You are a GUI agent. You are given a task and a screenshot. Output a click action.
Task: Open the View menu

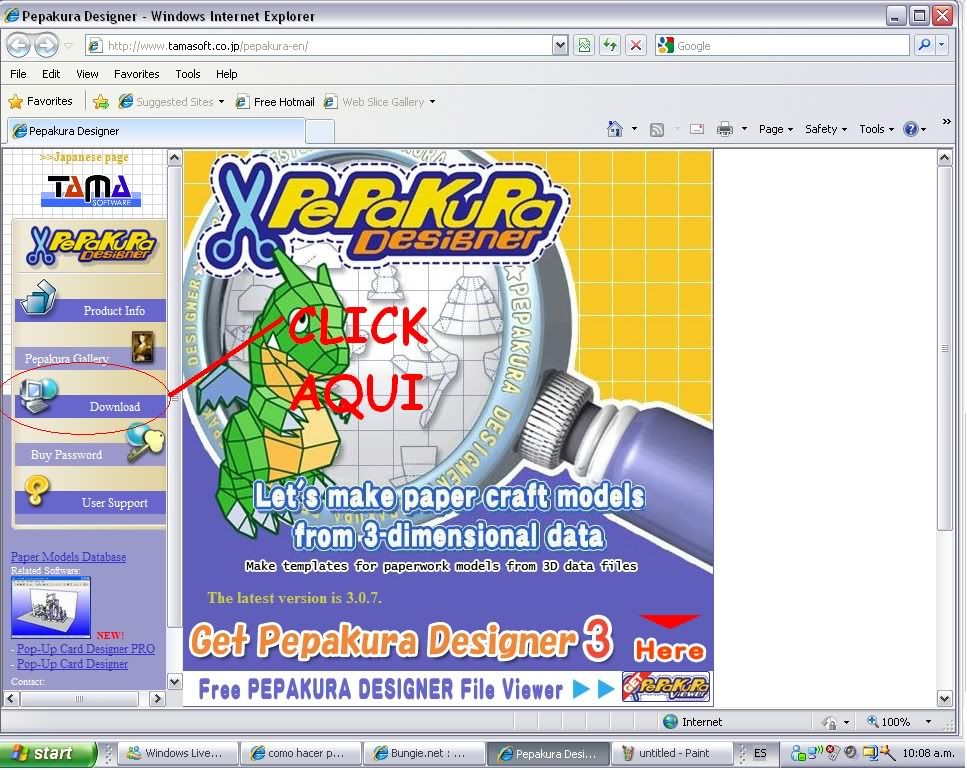pos(87,74)
